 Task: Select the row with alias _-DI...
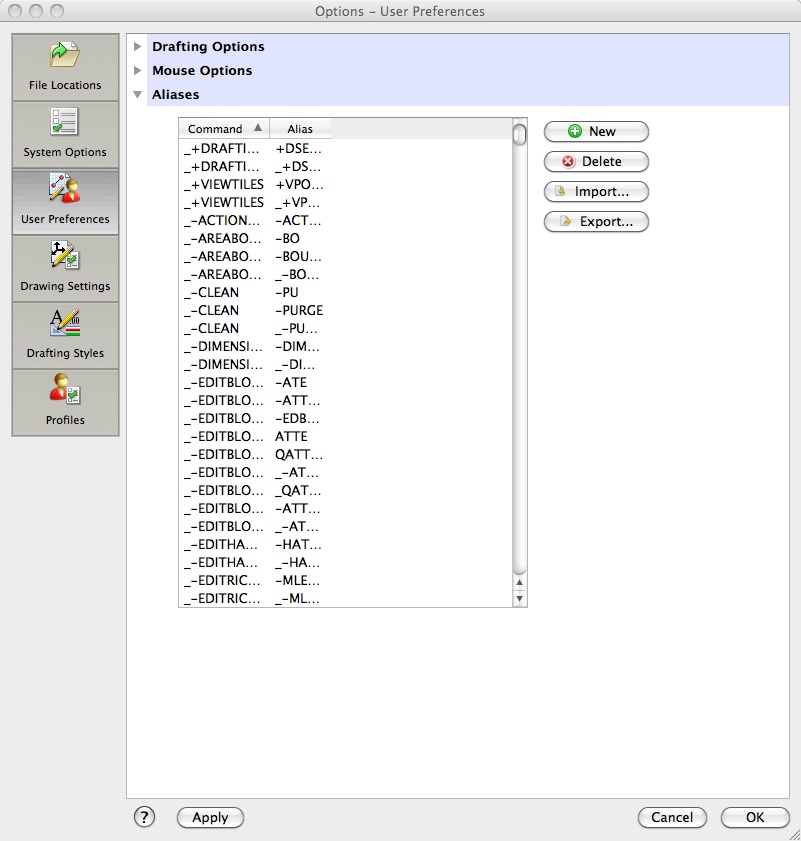tap(346, 365)
